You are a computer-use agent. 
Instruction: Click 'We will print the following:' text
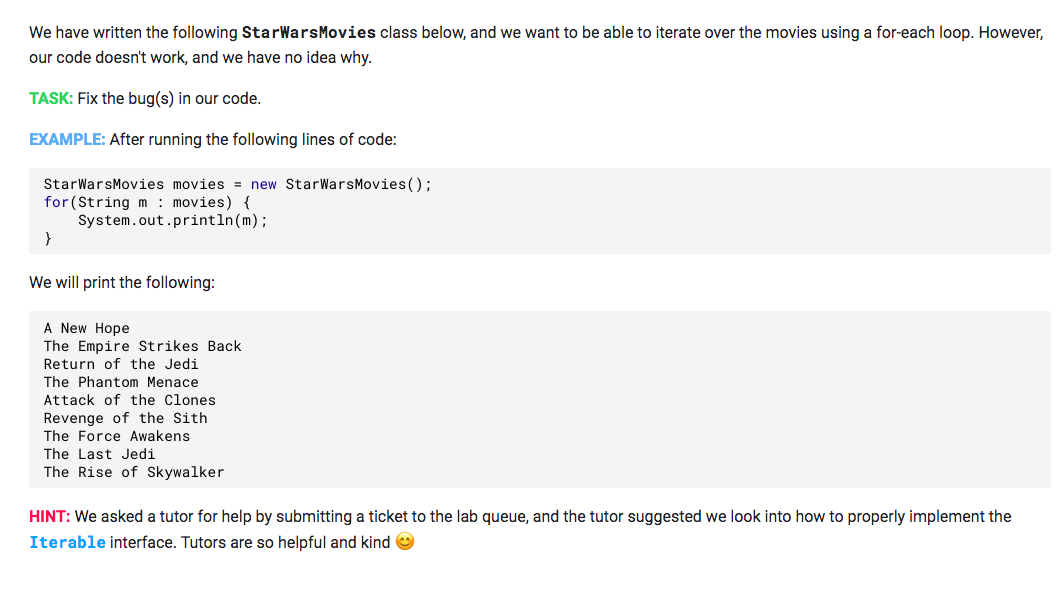[x=122, y=283]
